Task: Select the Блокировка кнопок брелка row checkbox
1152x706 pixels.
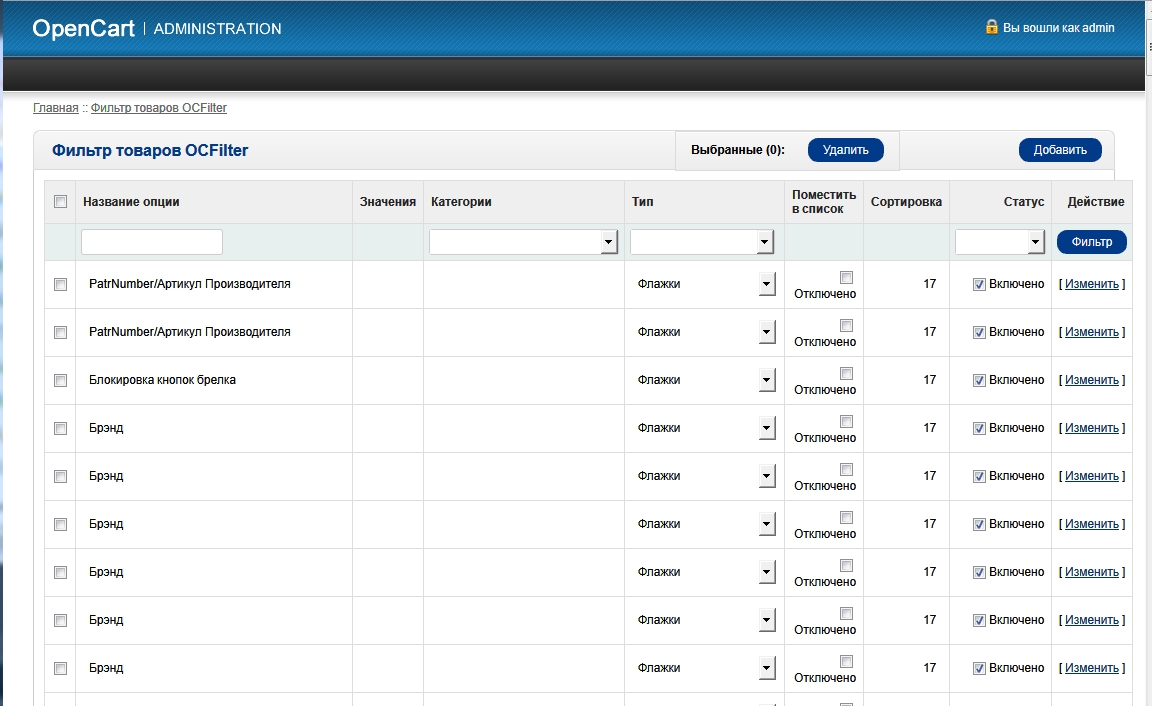Action: pyautogui.click(x=61, y=381)
